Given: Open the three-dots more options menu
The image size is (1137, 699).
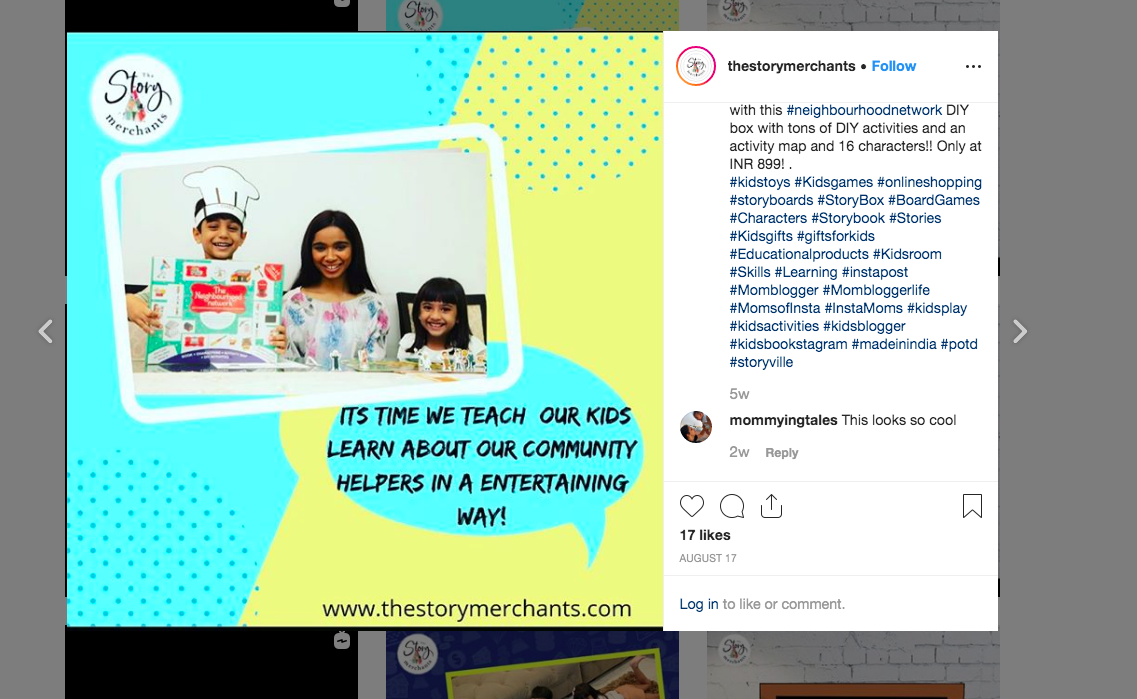Looking at the screenshot, I should click(973, 66).
